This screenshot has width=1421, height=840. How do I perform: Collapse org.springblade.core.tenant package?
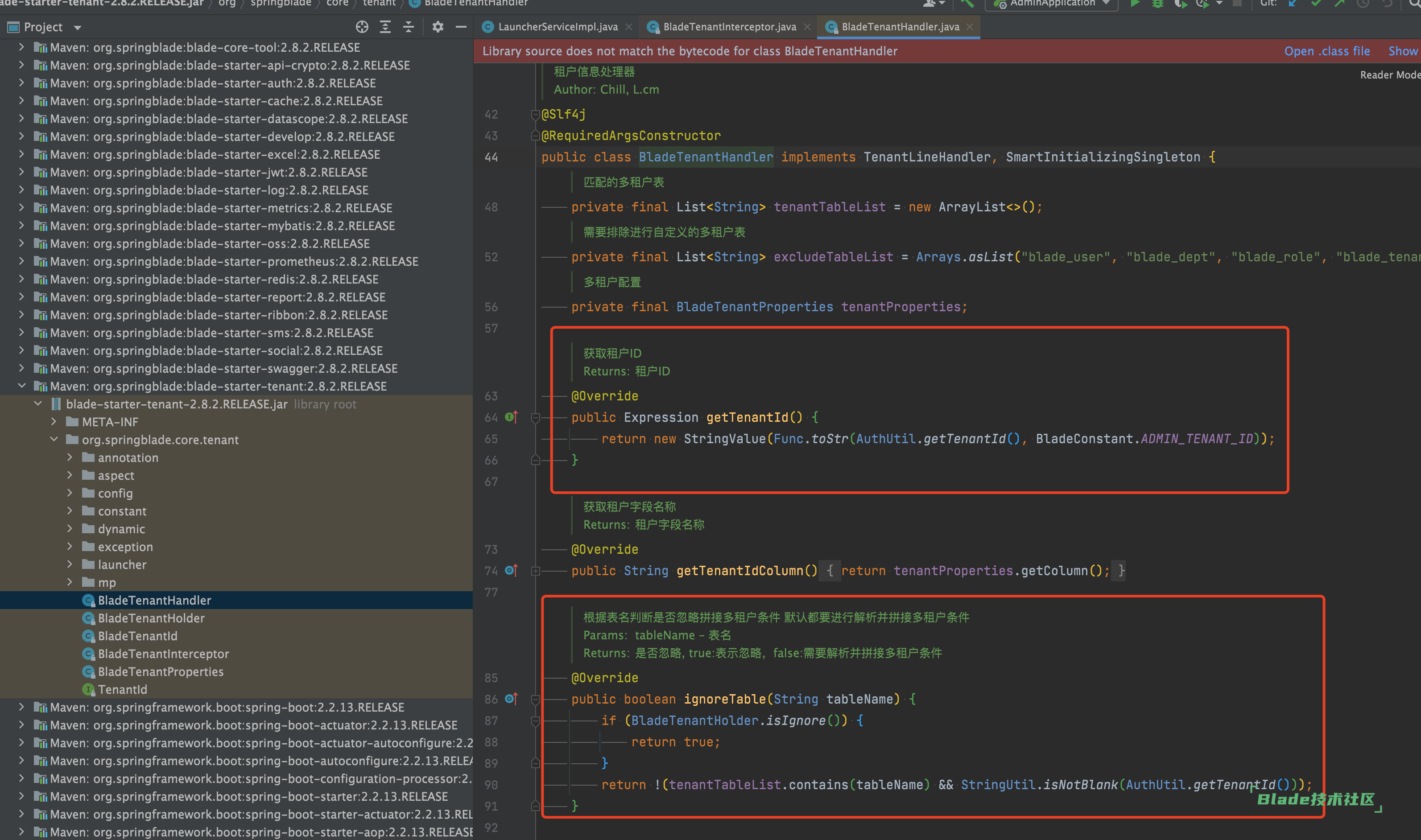[54, 440]
